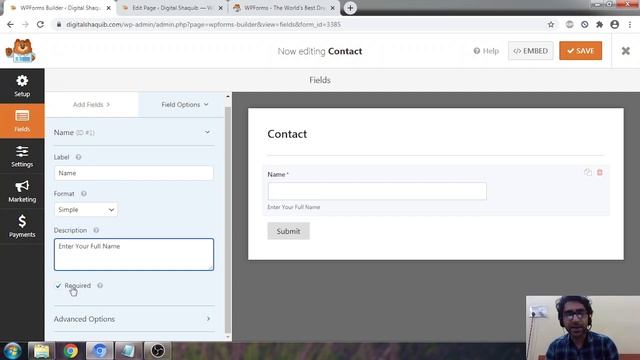Open Windows Start menu orb
The height and width of the screenshot is (360, 640).
point(12,351)
